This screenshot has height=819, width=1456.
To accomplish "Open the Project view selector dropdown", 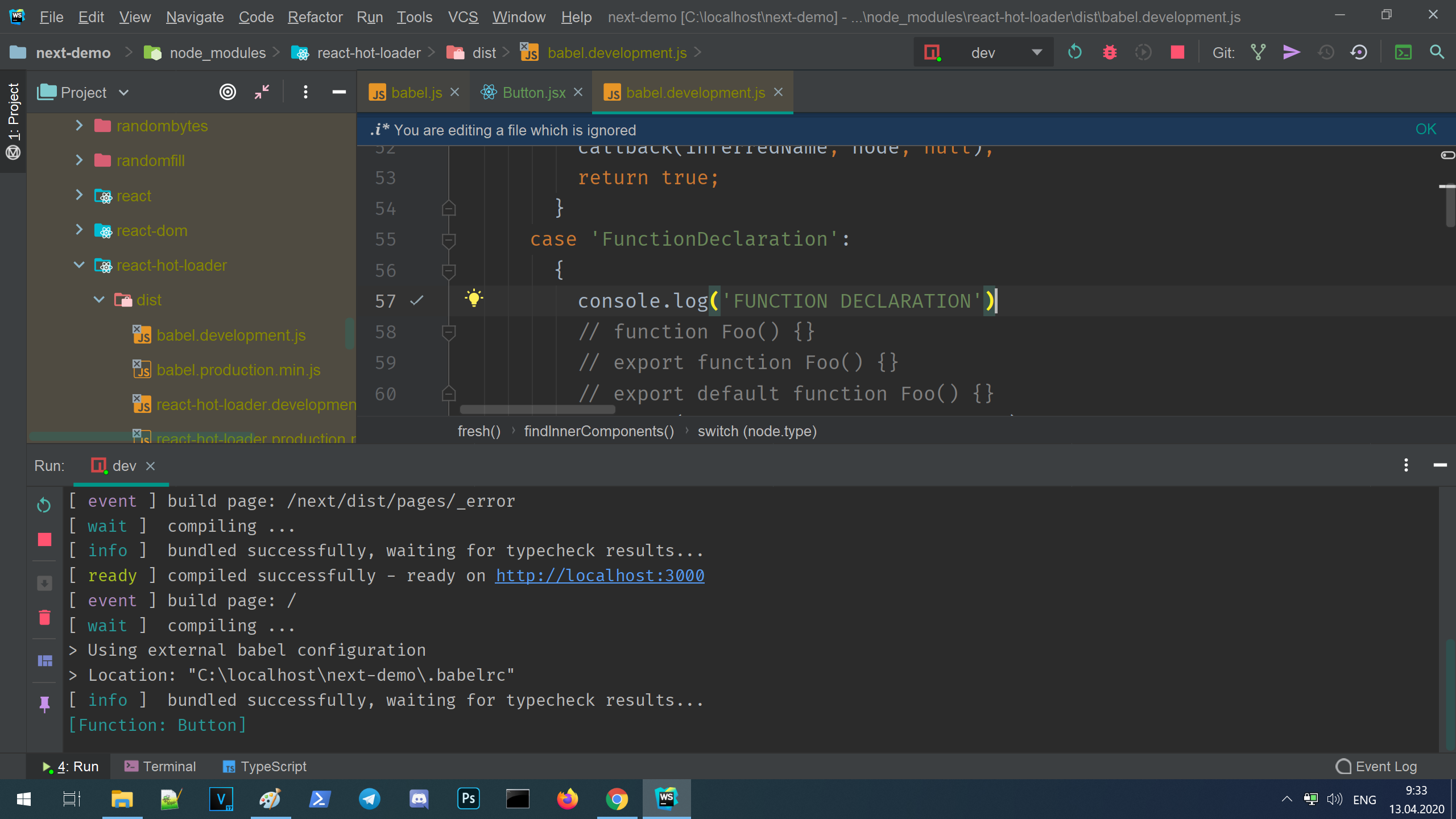I will coord(84,92).
